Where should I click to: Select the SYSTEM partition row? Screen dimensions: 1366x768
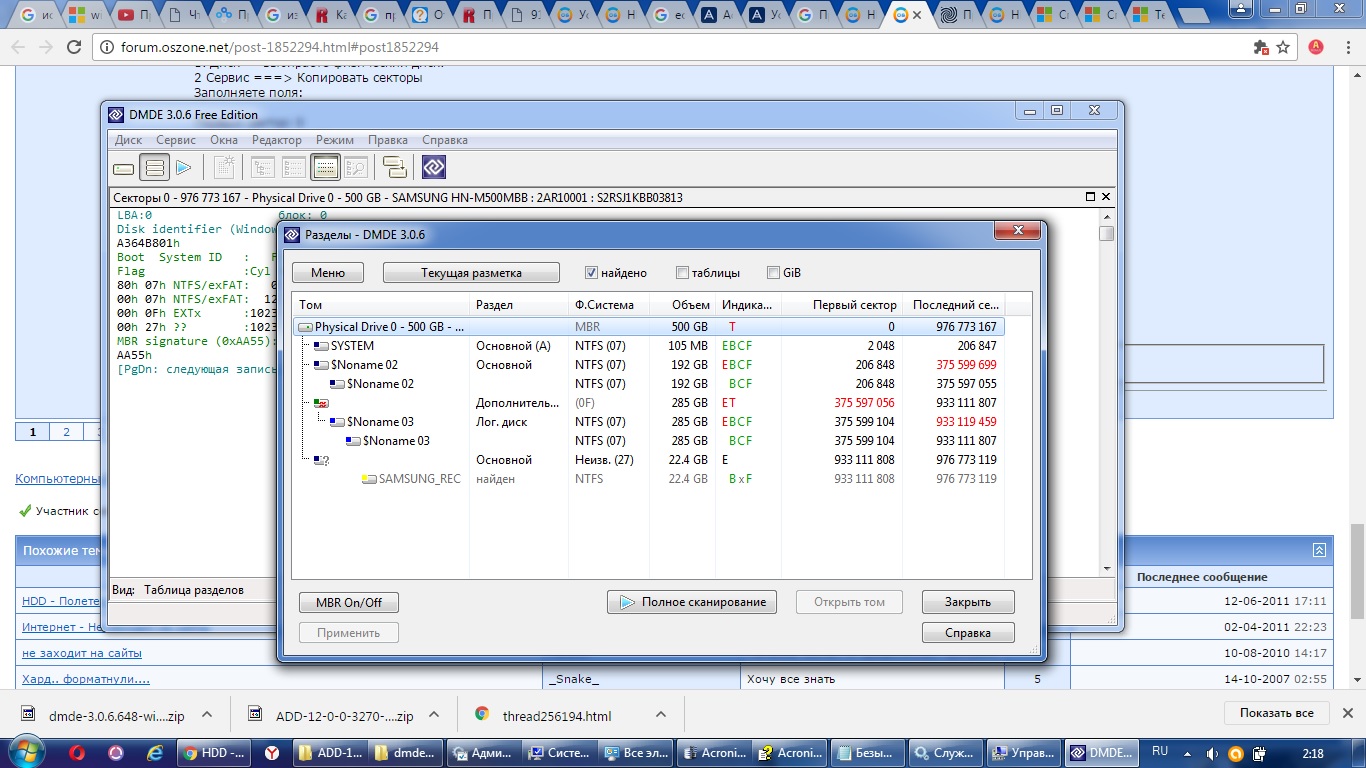(x=649, y=346)
